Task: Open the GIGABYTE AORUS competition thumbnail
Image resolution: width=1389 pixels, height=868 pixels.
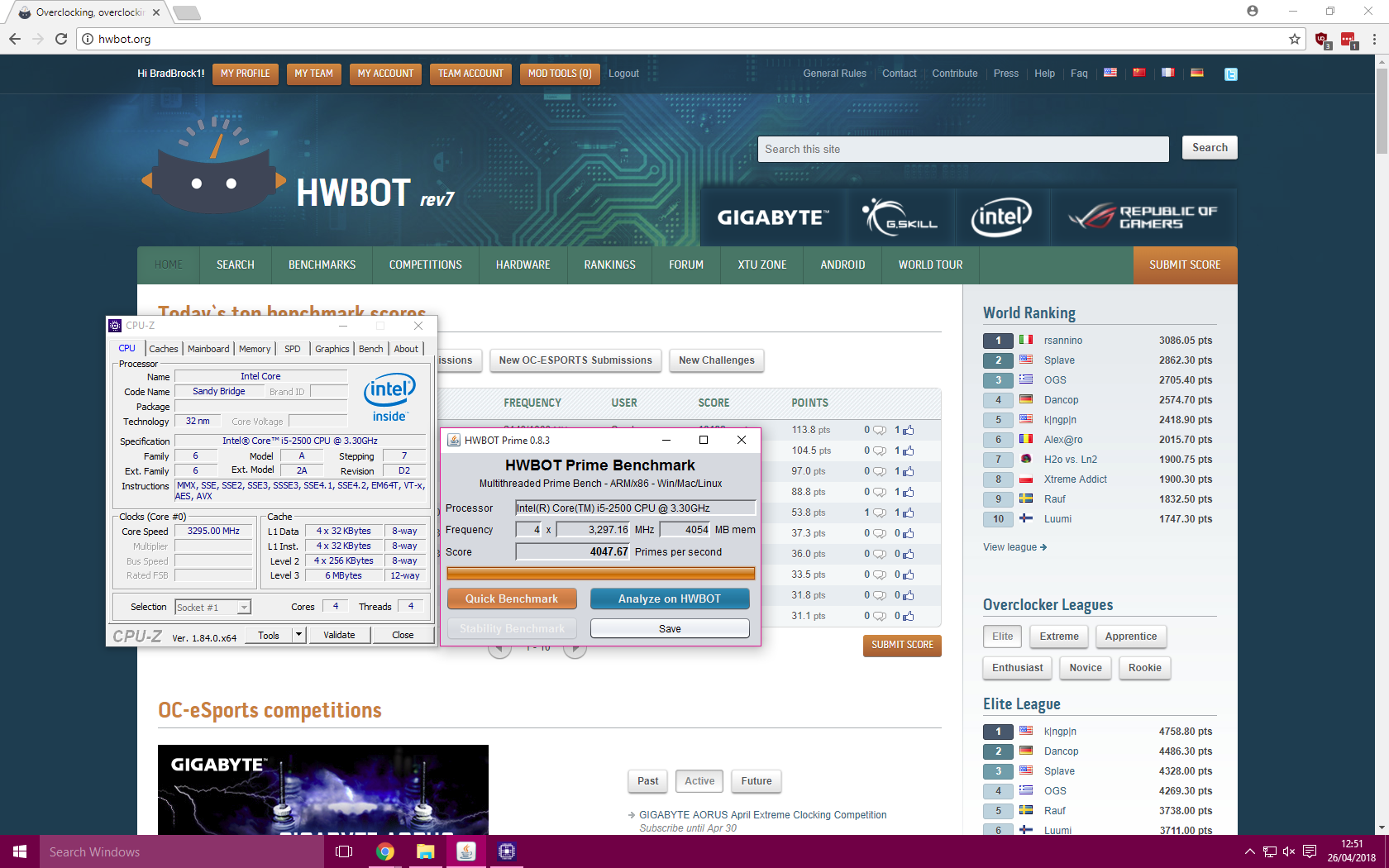Action: tap(323, 789)
